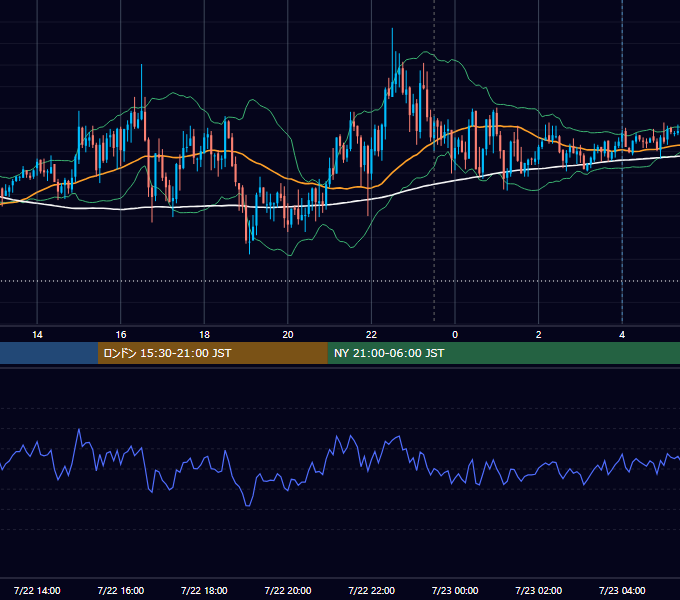
Task: Click the 7/23 04:00 date label
Action: tap(622, 590)
